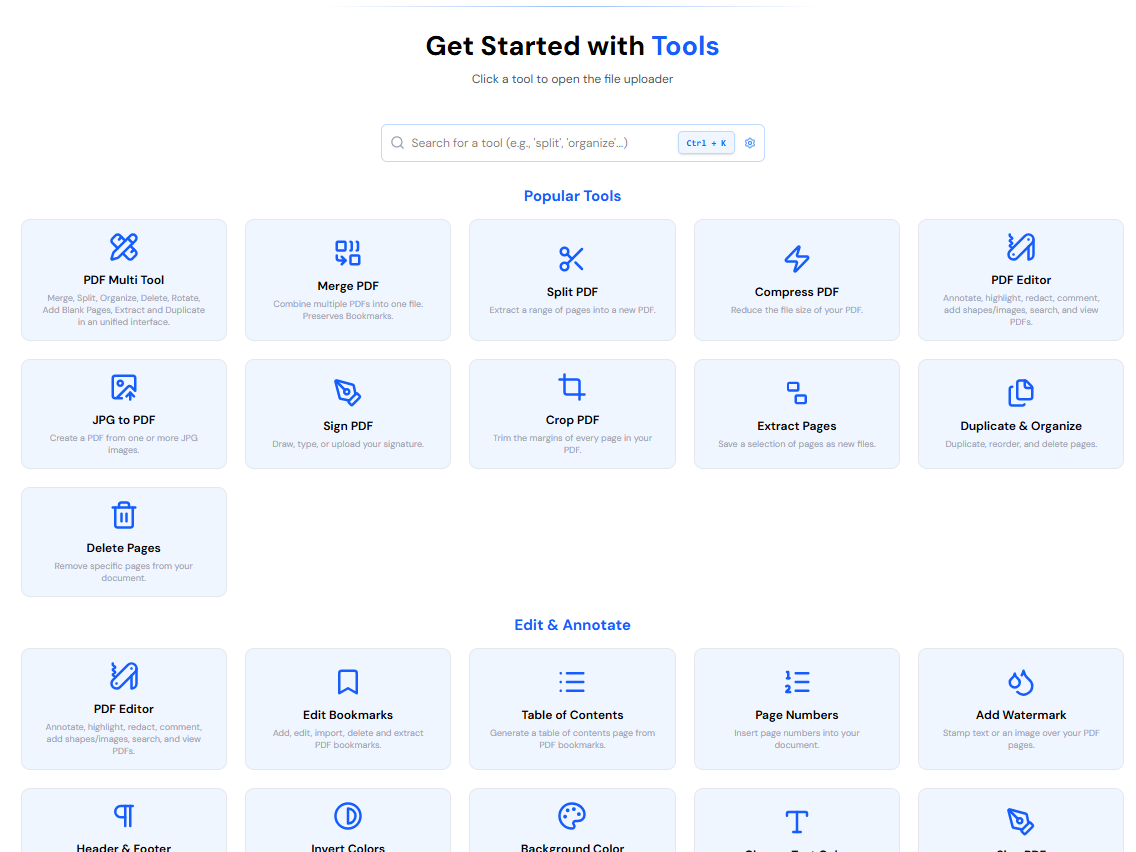Select the Merge PDF tool
Image resolution: width=1136 pixels, height=852 pixels.
click(347, 280)
